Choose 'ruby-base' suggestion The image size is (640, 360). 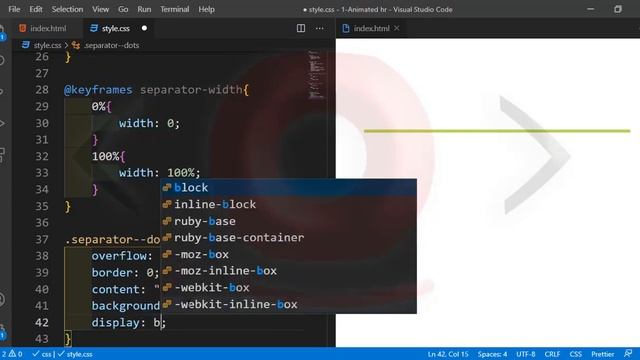(x=289, y=221)
